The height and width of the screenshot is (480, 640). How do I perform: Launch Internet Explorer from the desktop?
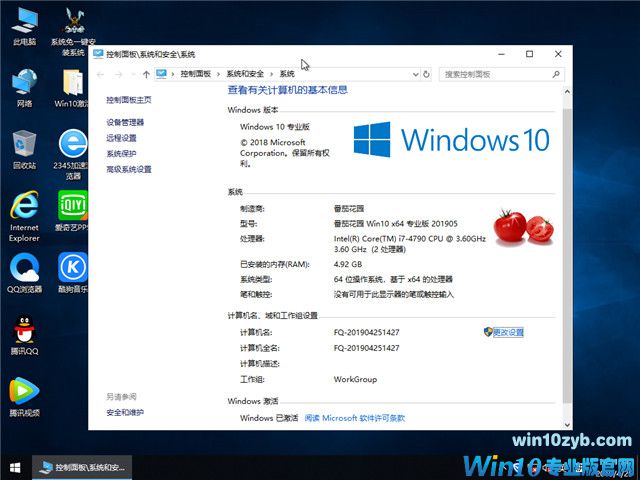click(x=24, y=216)
